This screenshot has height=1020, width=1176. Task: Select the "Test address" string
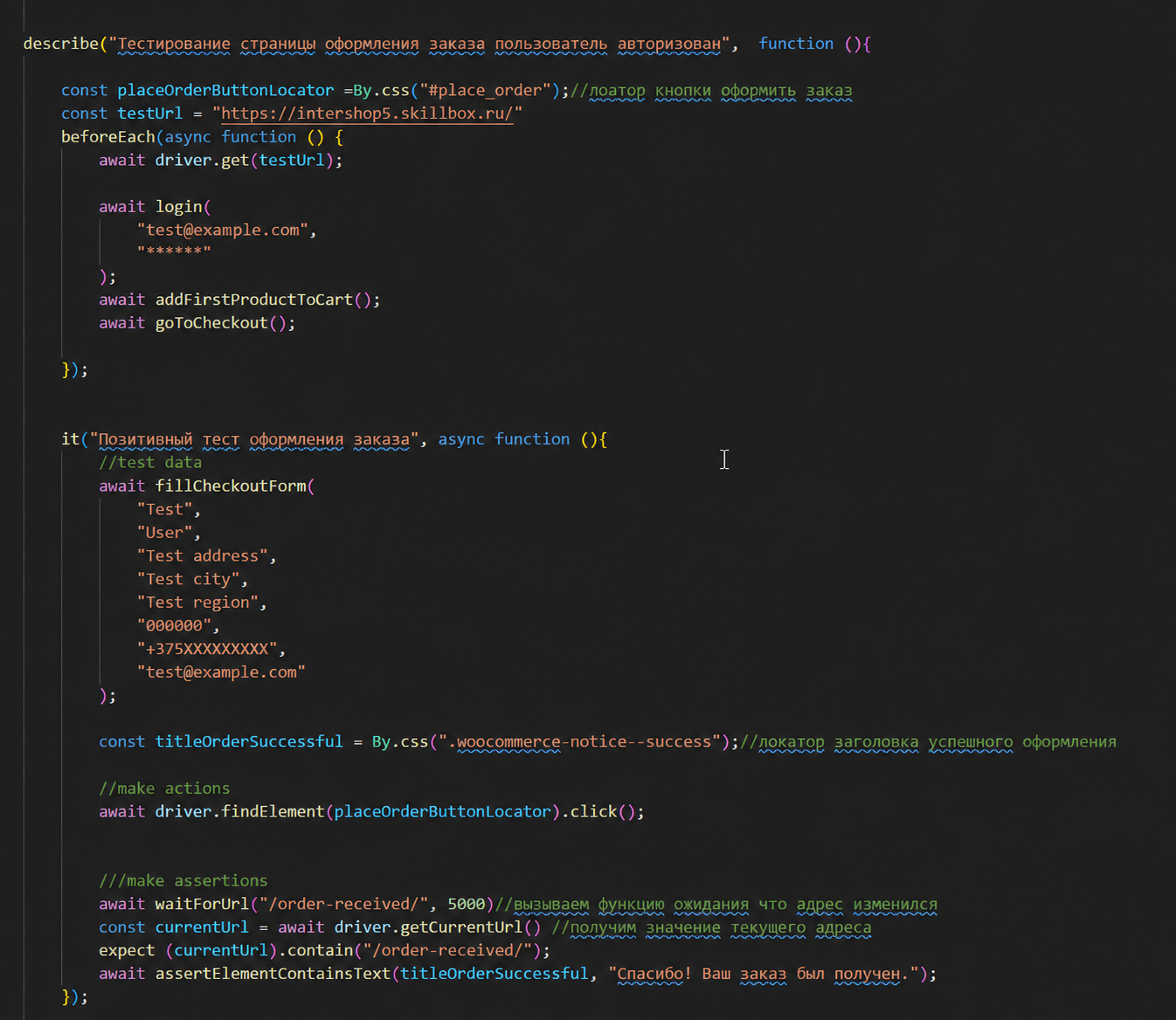pos(202,555)
